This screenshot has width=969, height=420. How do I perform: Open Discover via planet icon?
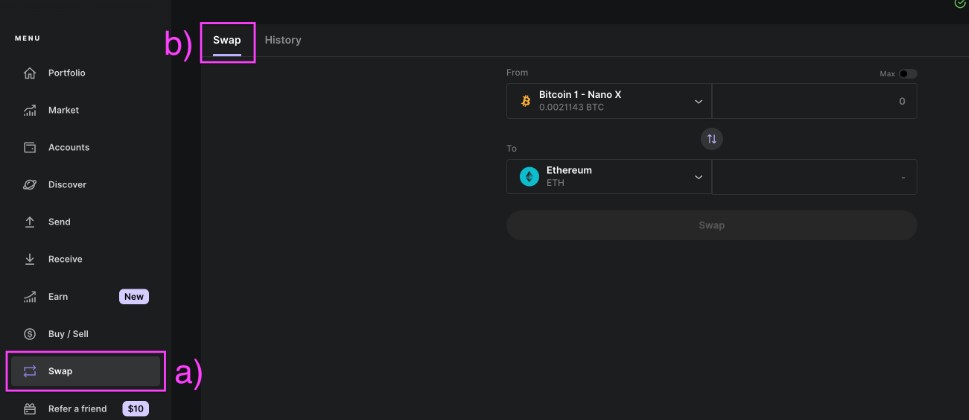point(30,185)
